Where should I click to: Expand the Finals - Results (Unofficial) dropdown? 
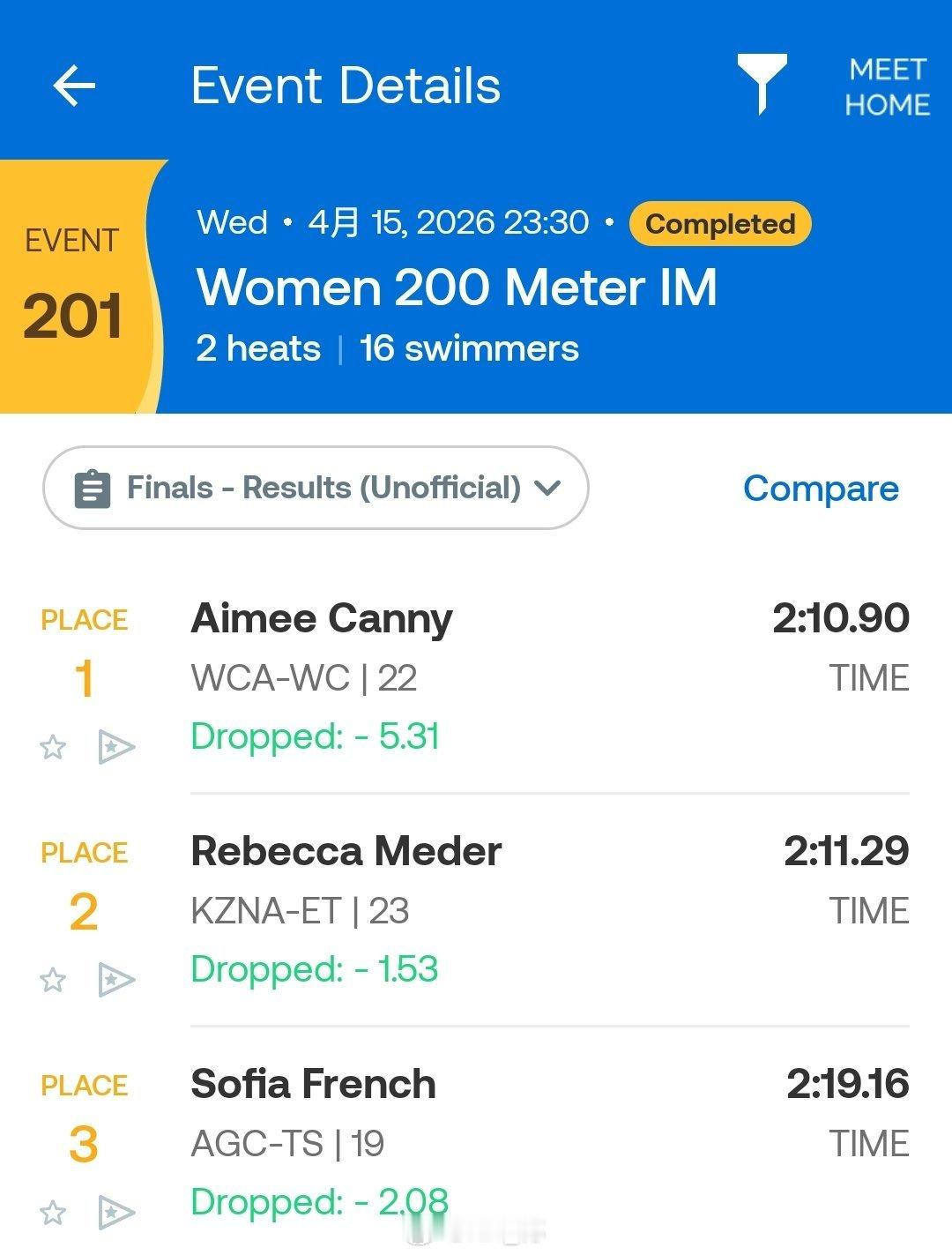(x=316, y=488)
